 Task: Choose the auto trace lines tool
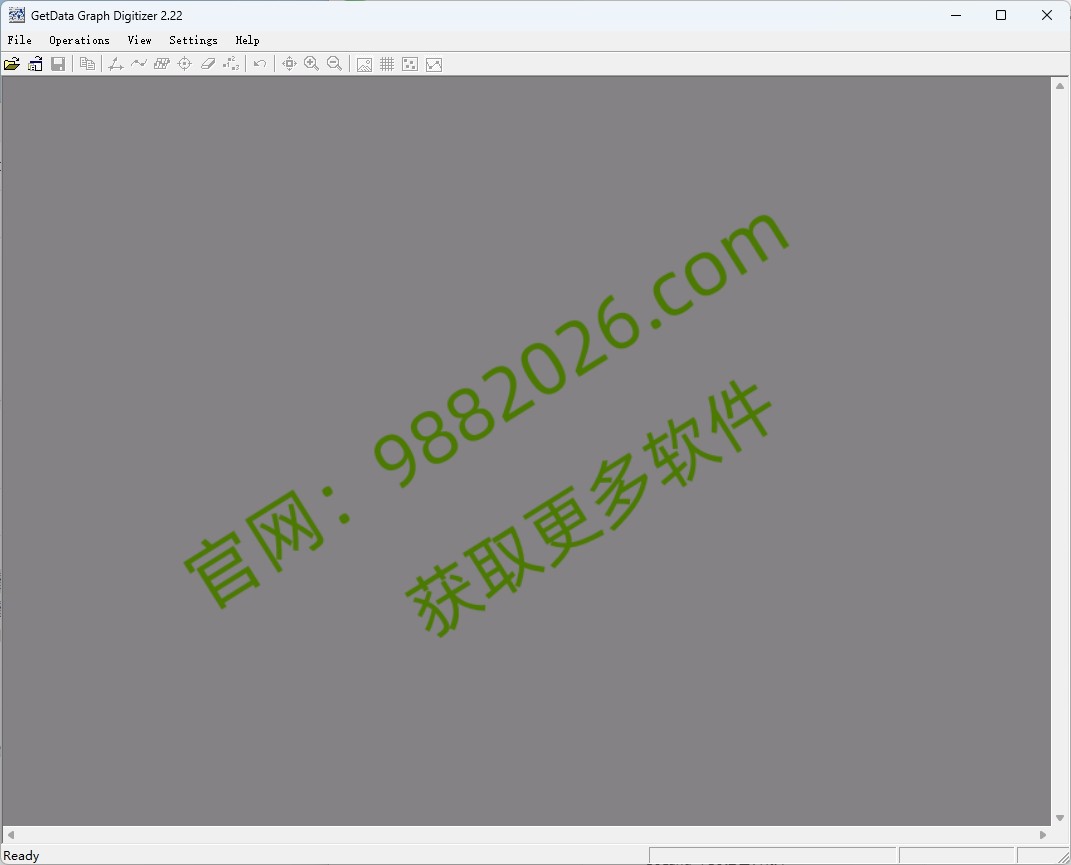click(139, 64)
